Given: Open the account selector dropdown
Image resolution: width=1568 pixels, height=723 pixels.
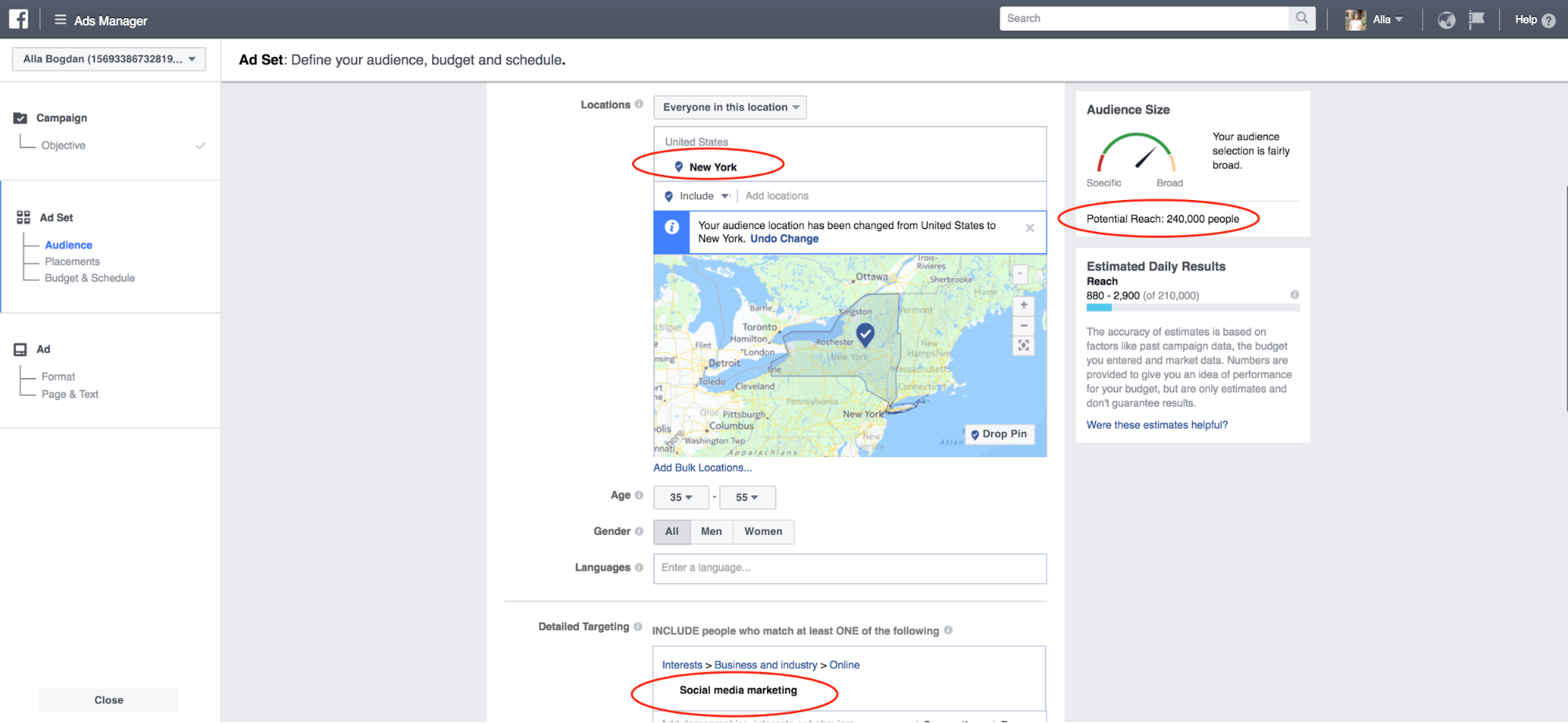Looking at the screenshot, I should (109, 60).
